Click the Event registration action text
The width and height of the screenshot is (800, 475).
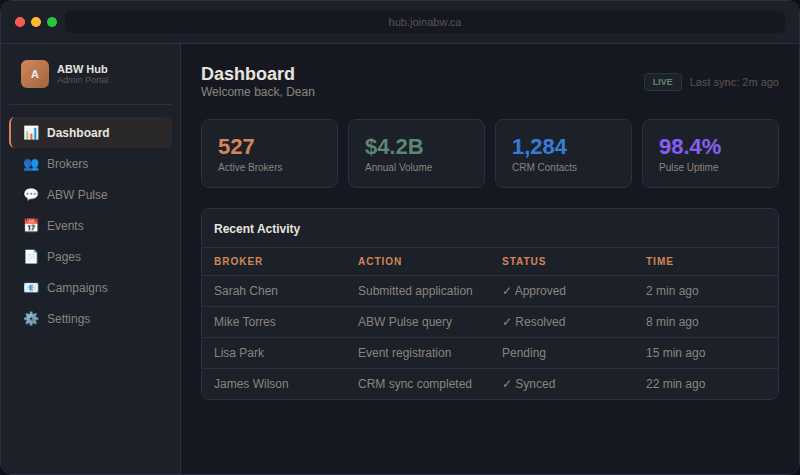(405, 353)
